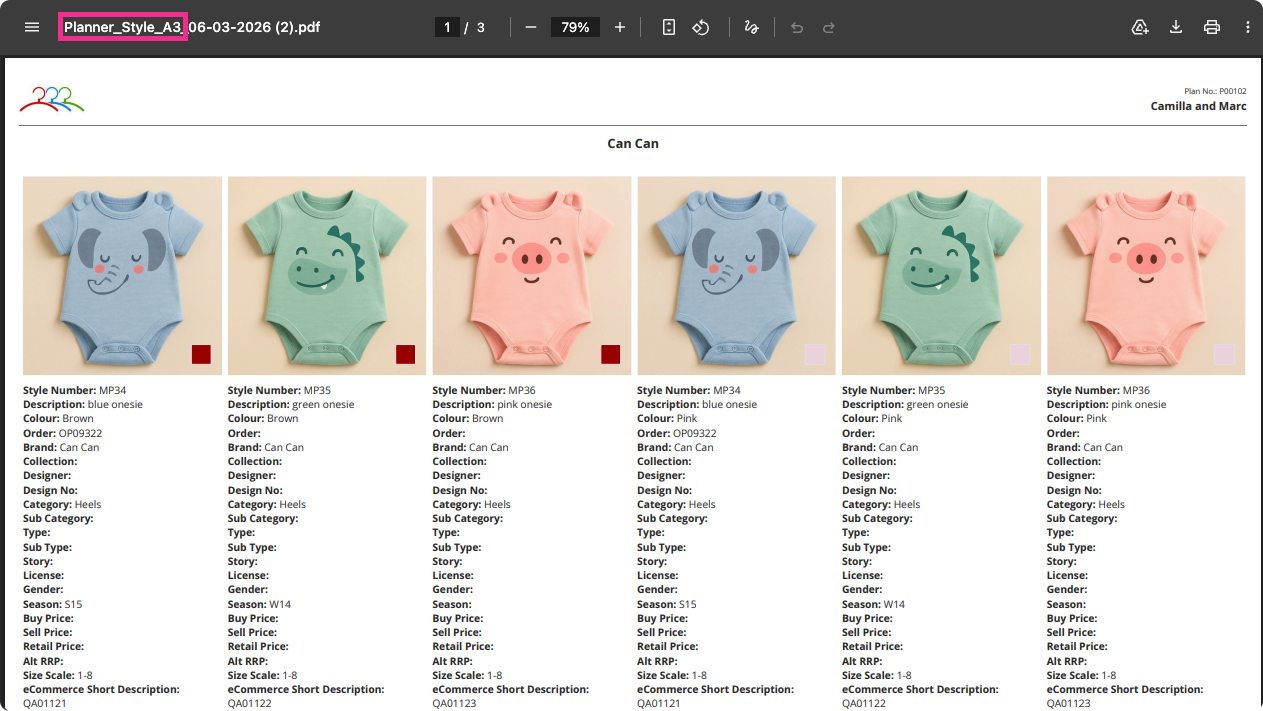
Task: Click dark red swatch on MP34 Brown onesie
Action: click(x=201, y=354)
